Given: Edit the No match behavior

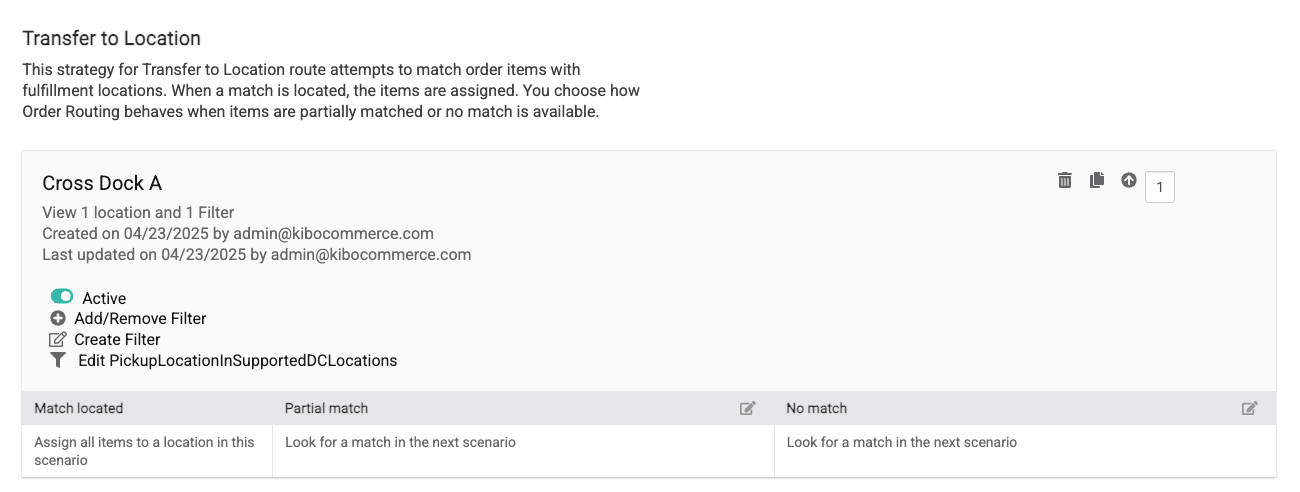Looking at the screenshot, I should (1249, 408).
